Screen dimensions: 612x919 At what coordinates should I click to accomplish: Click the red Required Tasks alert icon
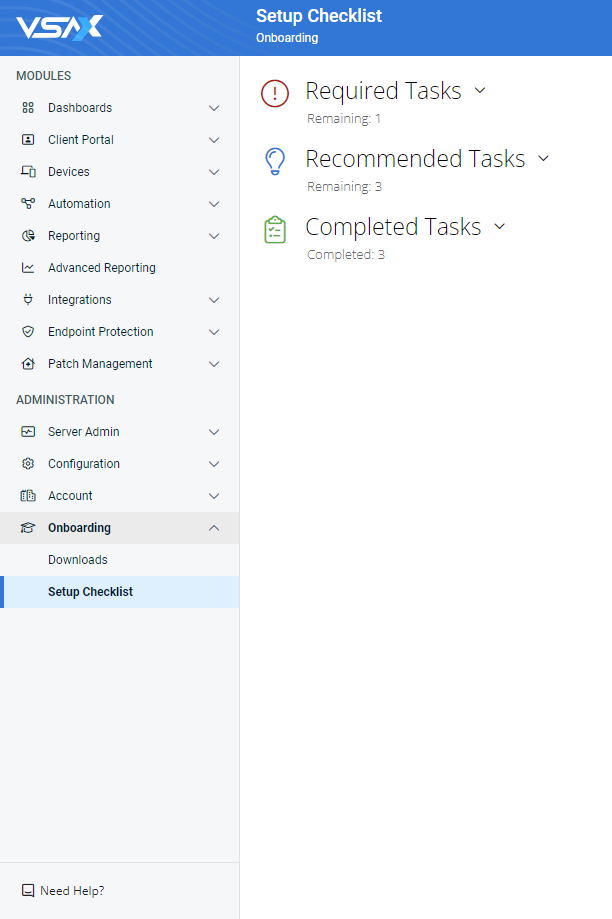275,93
